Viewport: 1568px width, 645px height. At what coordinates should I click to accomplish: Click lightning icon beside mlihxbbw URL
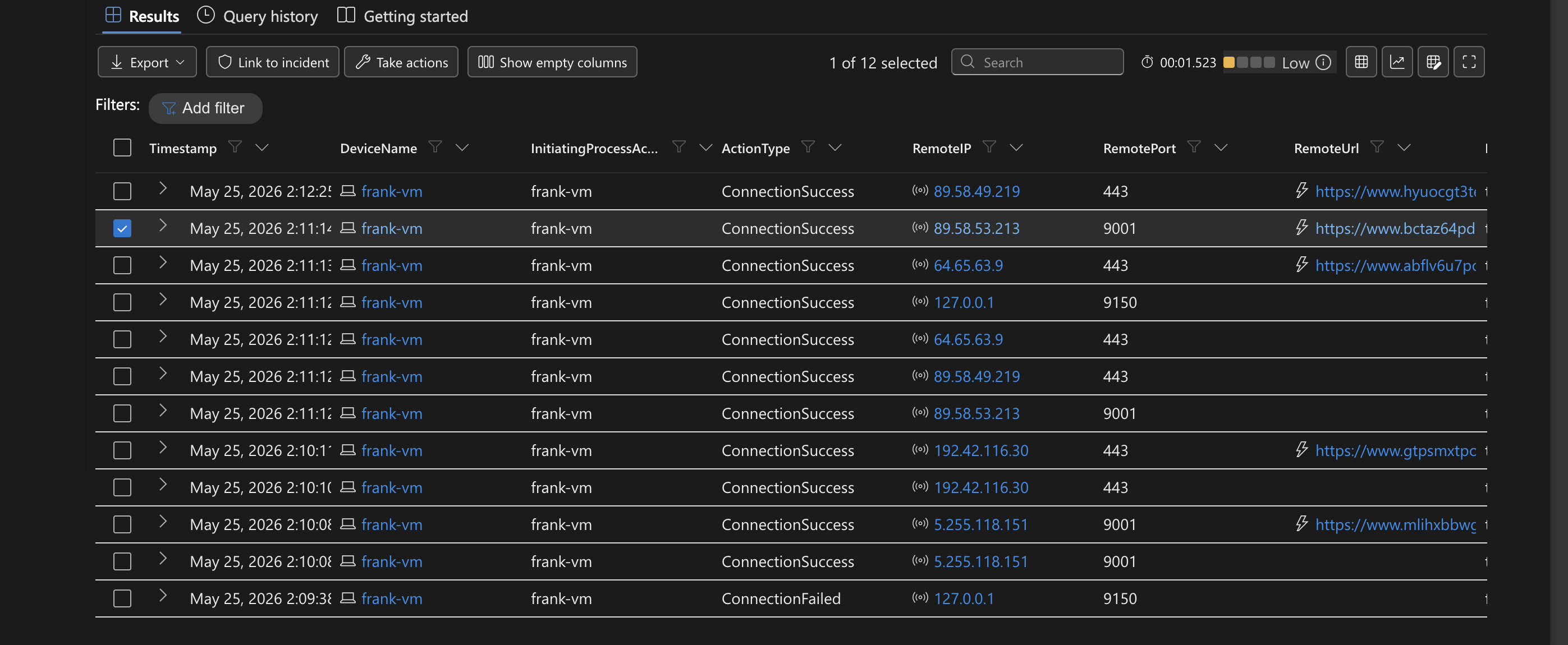[1301, 524]
